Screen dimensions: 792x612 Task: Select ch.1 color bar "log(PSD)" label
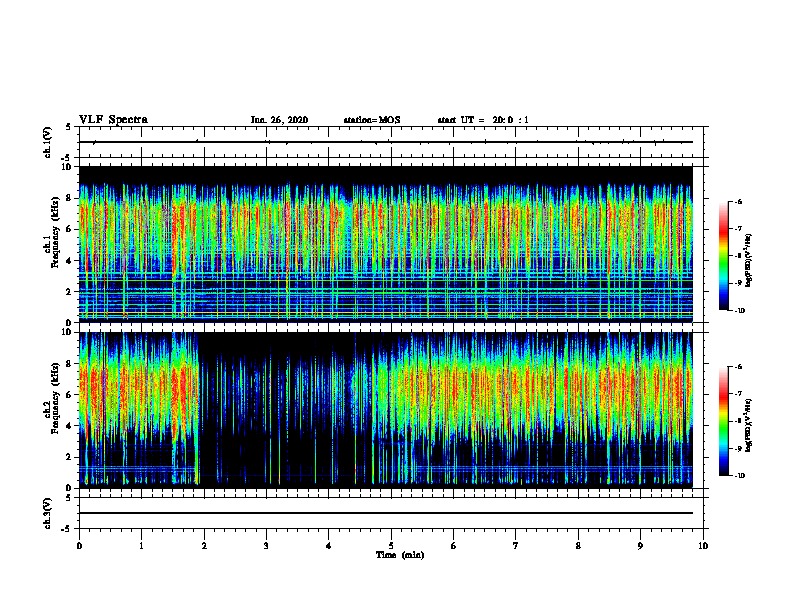tap(748, 261)
